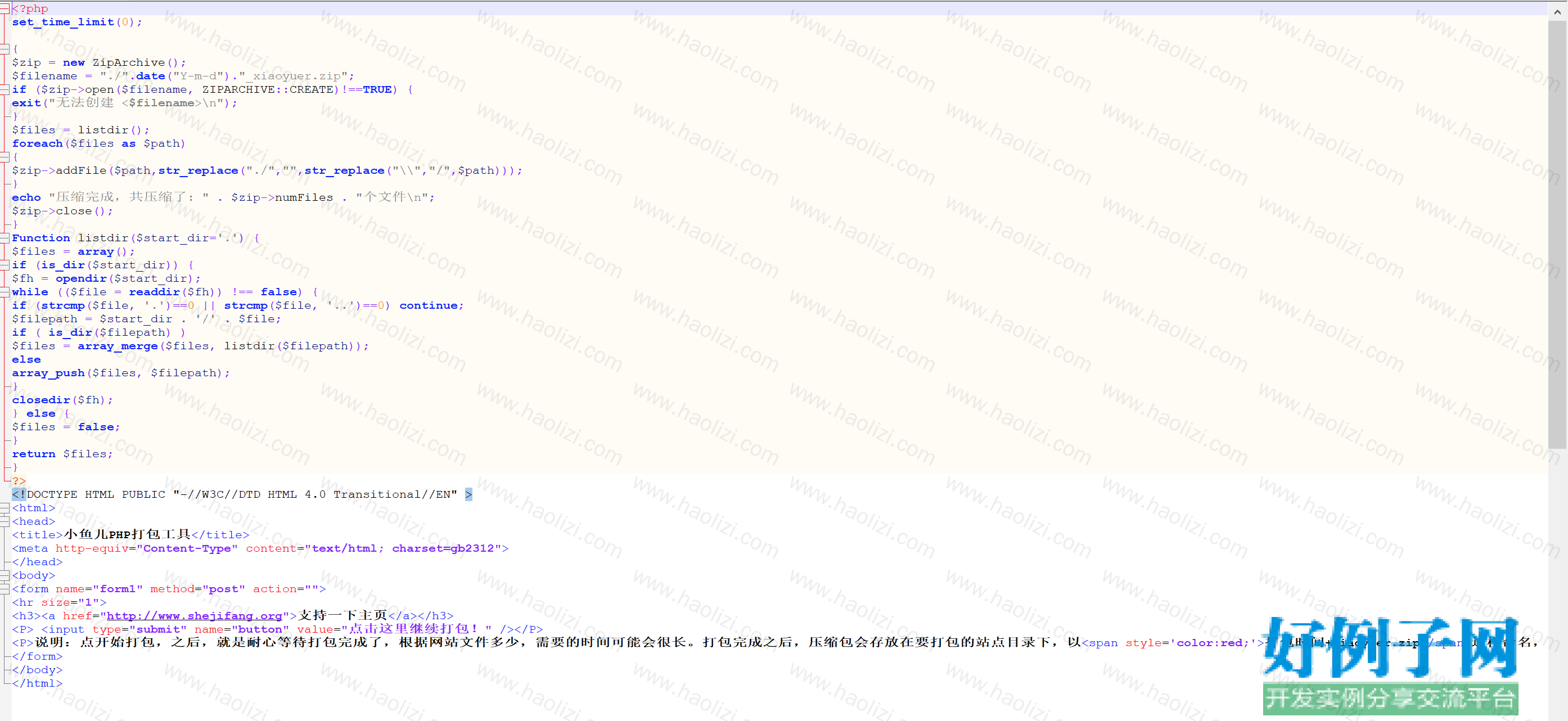Click the closedir($fh); line
The width and height of the screenshot is (1568, 721).
(62, 400)
